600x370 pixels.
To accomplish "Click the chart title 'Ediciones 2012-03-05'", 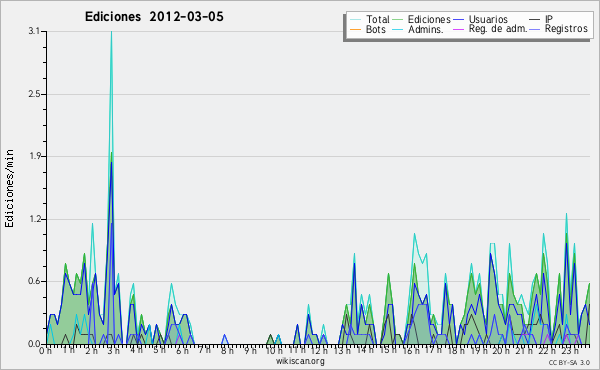I will [x=154, y=17].
